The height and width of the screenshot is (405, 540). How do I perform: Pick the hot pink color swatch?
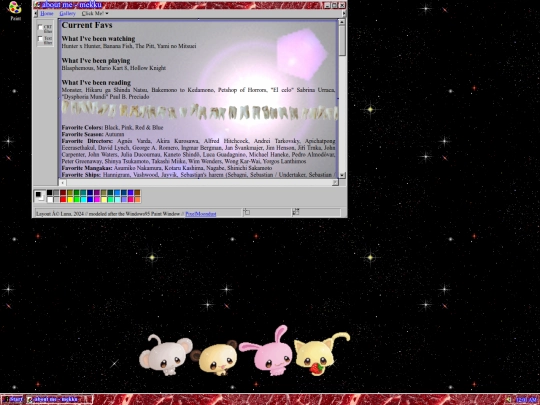(131, 199)
